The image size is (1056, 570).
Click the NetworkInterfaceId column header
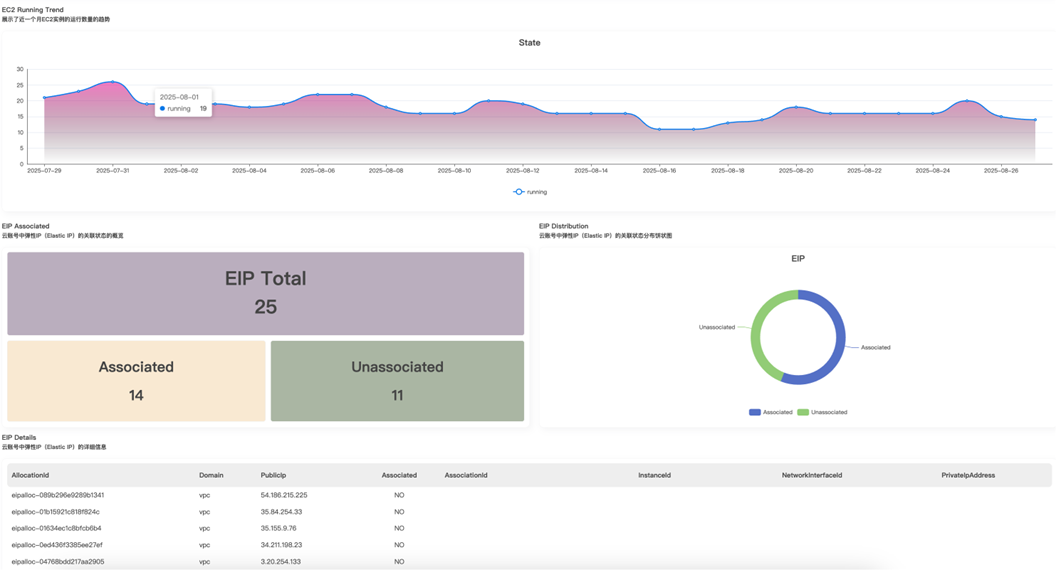[x=811, y=475]
